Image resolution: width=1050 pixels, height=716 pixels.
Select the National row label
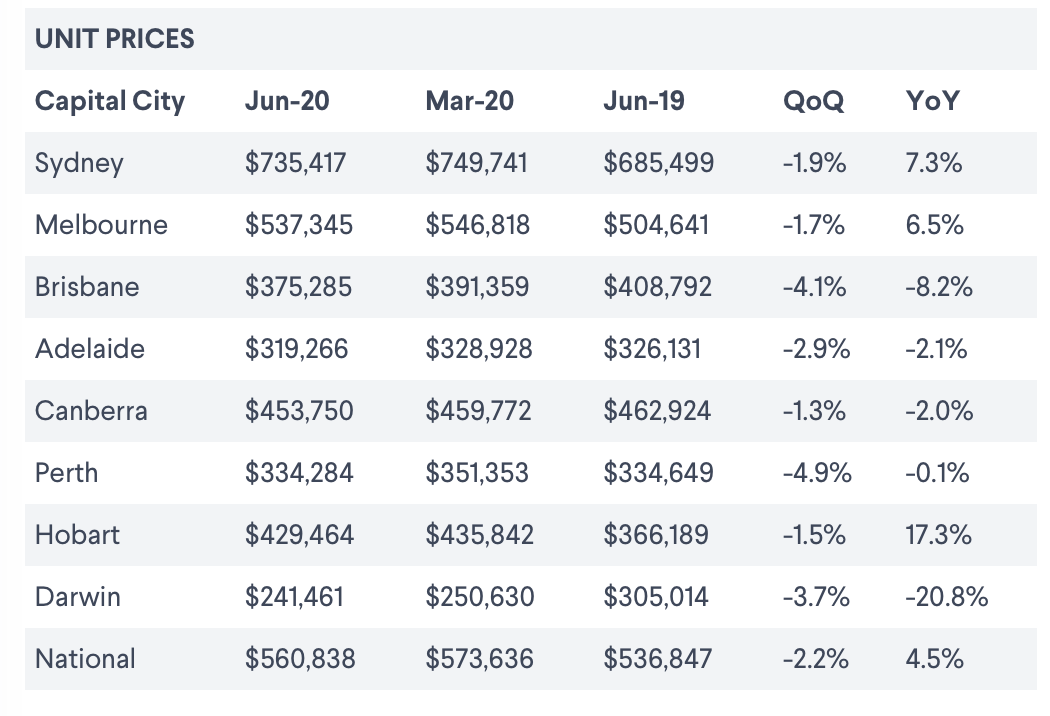click(x=85, y=659)
